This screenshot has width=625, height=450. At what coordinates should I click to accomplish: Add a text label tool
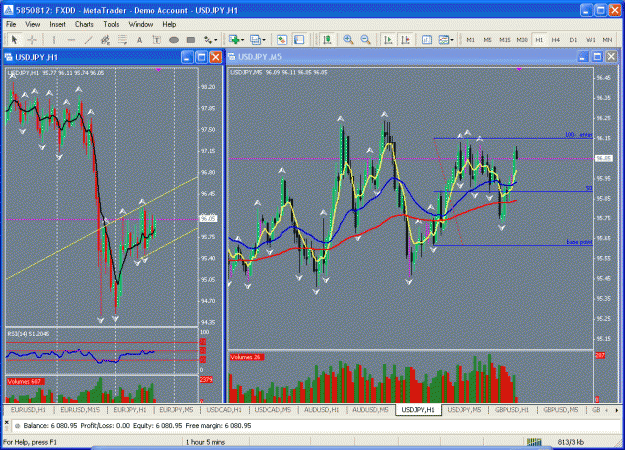pyautogui.click(x=157, y=40)
